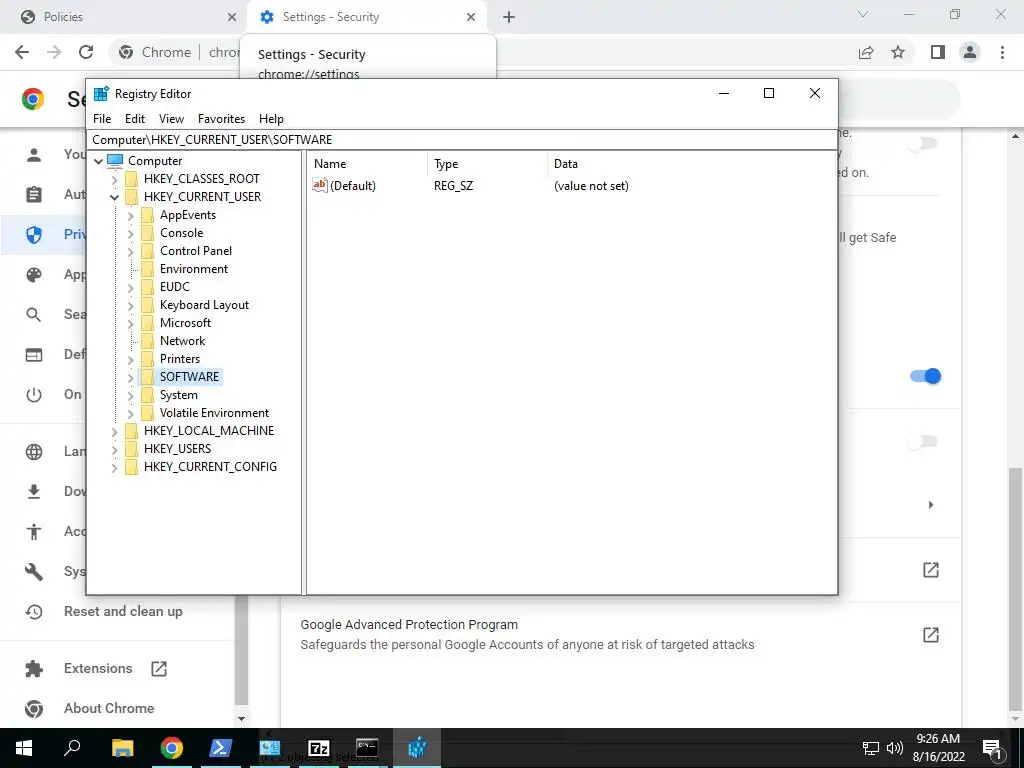Click the share page icon in Chrome
1024x768 pixels.
coord(866,52)
